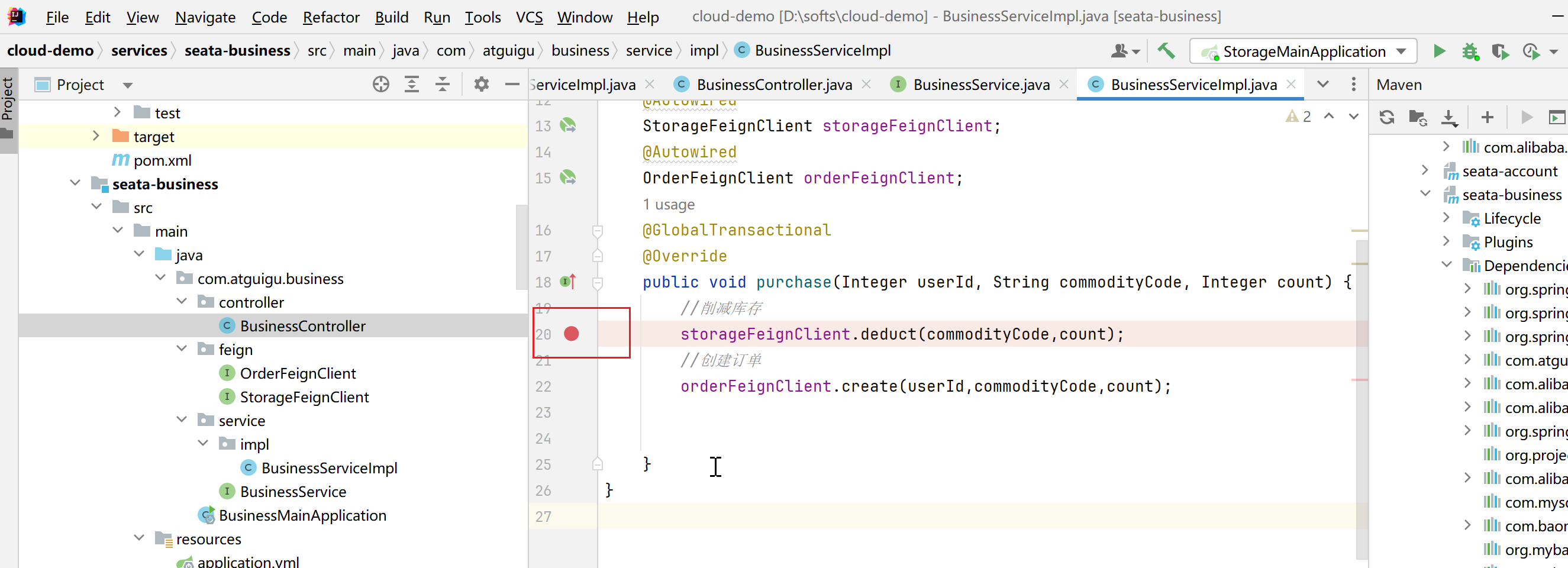Toggle folding of purchase method at line 18
1568x568 pixels.
coord(598,282)
